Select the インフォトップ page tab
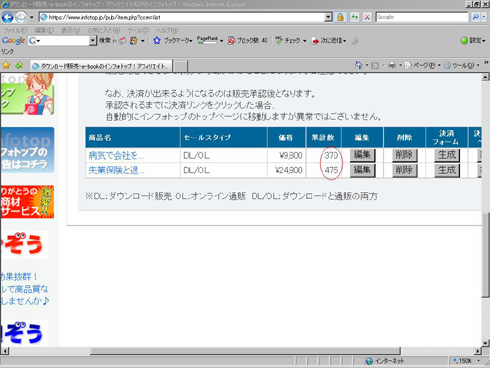This screenshot has height=368, width=490. click(x=101, y=66)
